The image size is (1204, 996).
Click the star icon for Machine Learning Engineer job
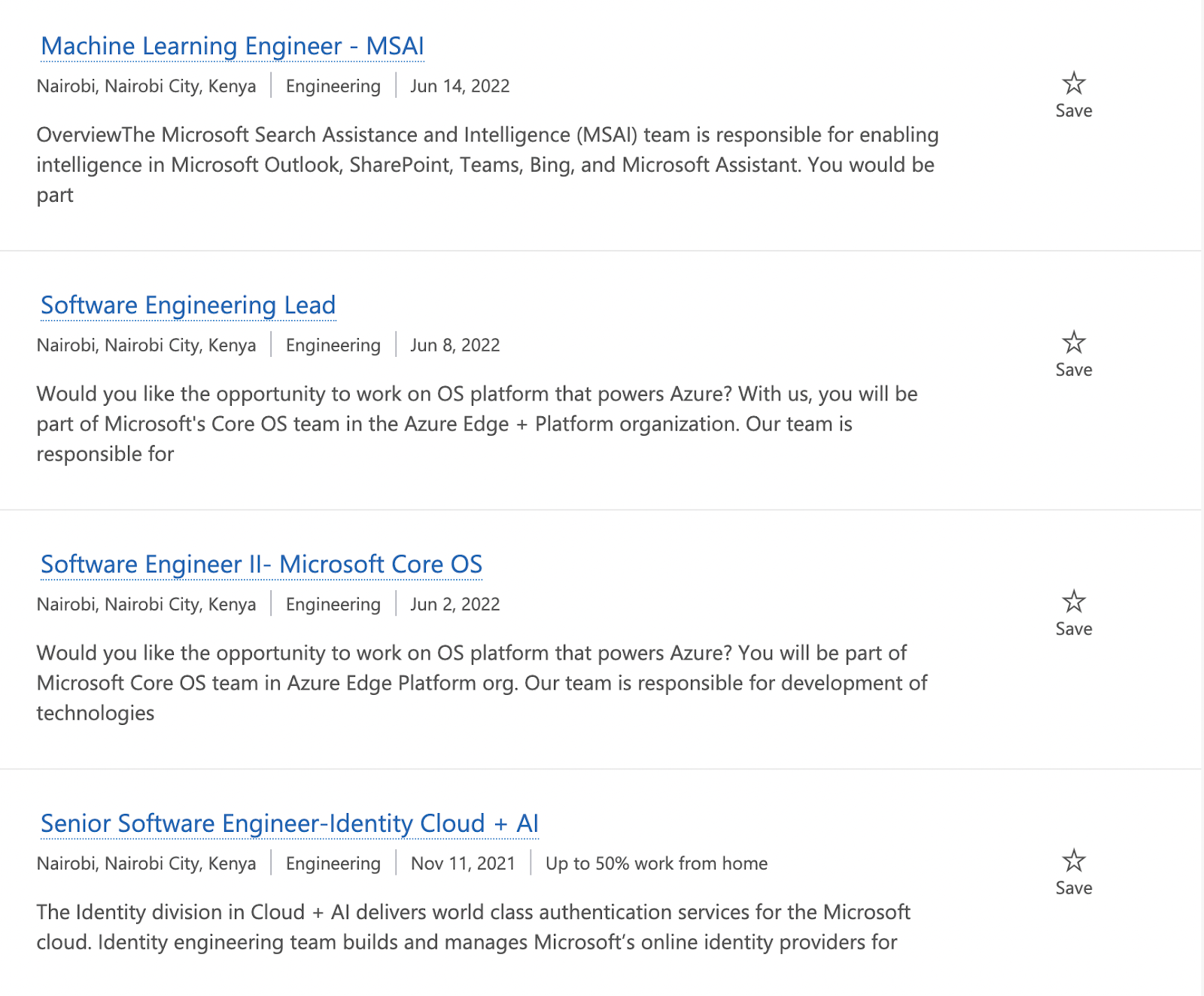coord(1074,84)
